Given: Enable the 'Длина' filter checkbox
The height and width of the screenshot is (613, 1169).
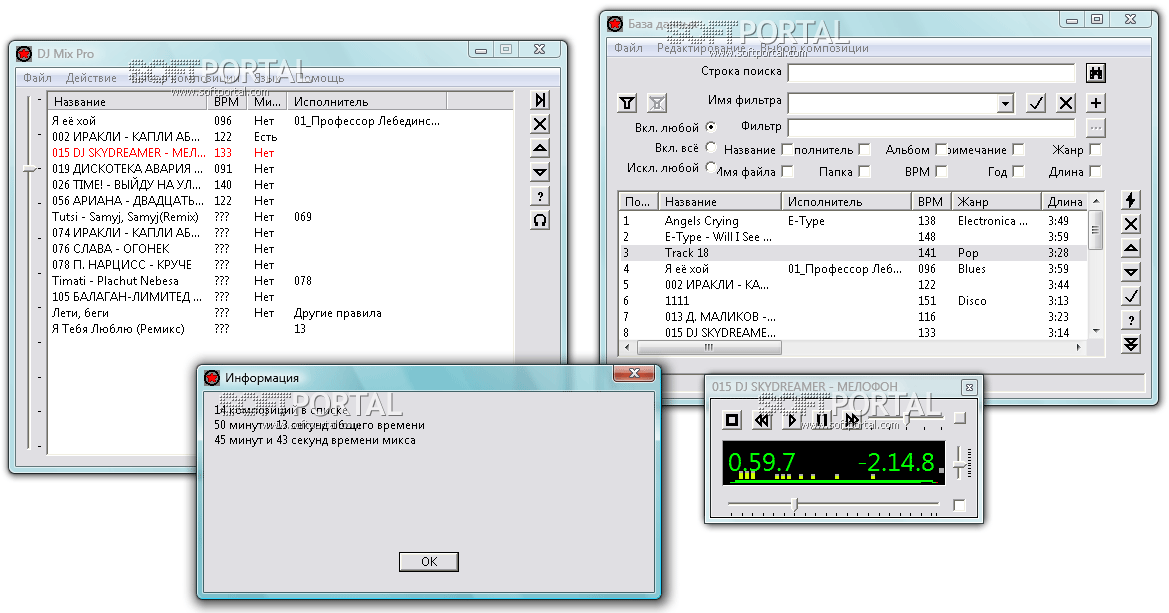Looking at the screenshot, I should coord(1095,172).
